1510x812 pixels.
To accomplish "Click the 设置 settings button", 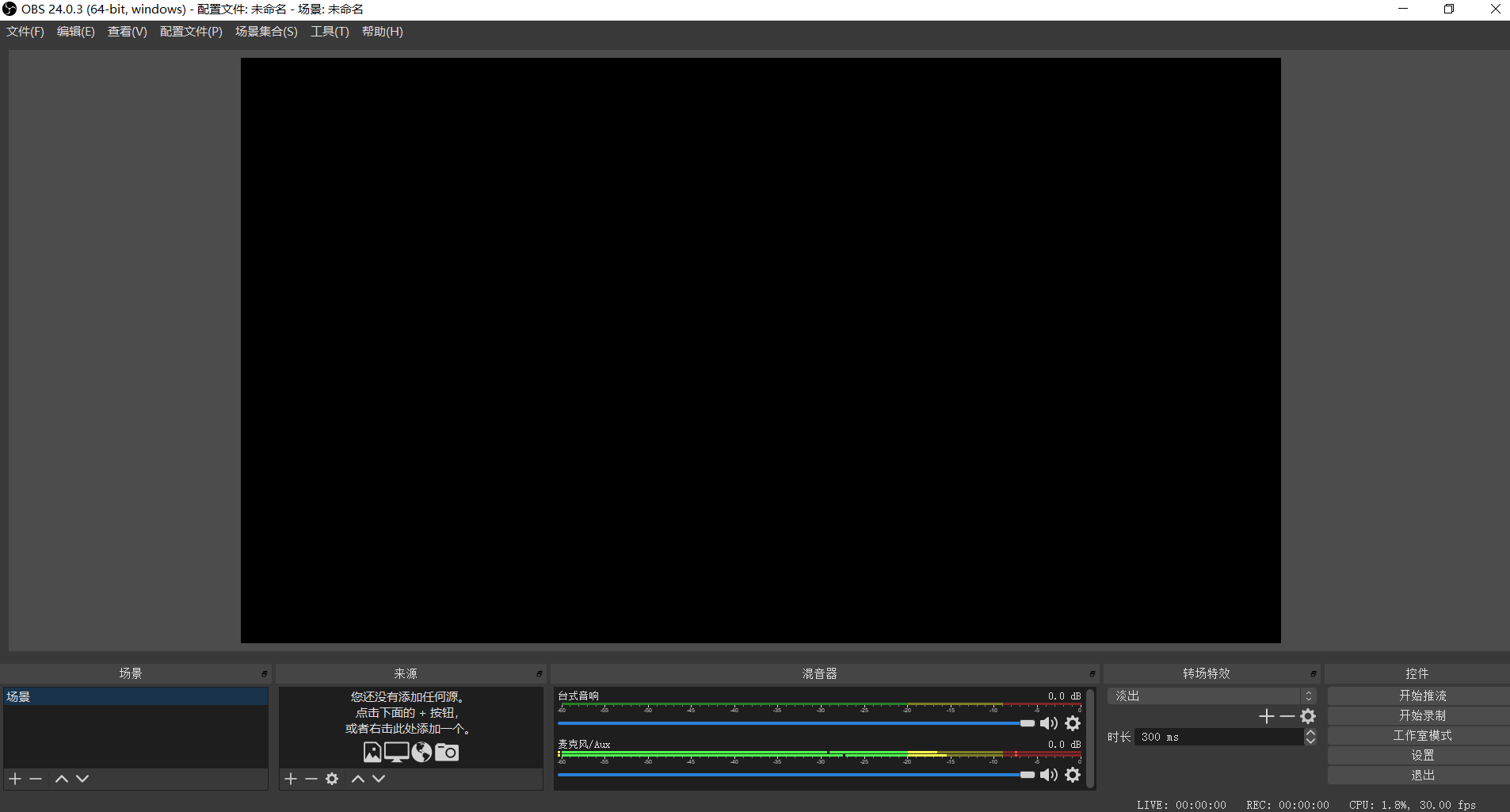I will click(1422, 756).
